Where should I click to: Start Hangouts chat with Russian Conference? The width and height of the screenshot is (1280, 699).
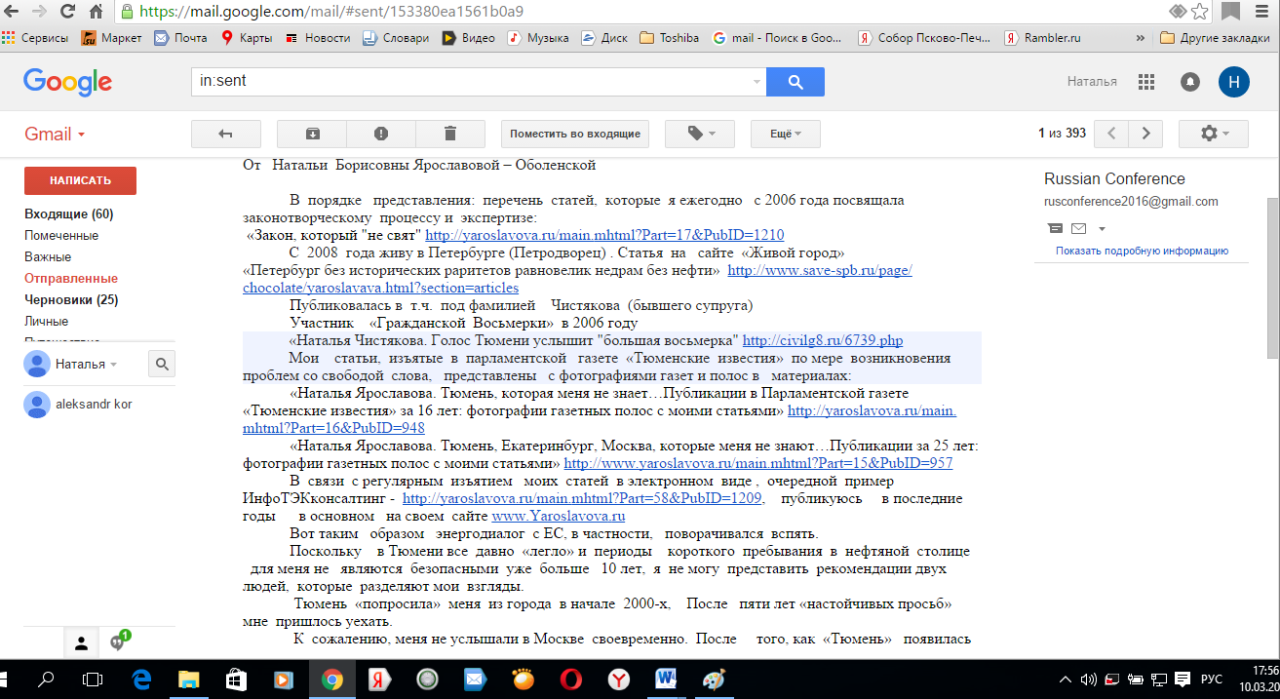tap(1055, 228)
